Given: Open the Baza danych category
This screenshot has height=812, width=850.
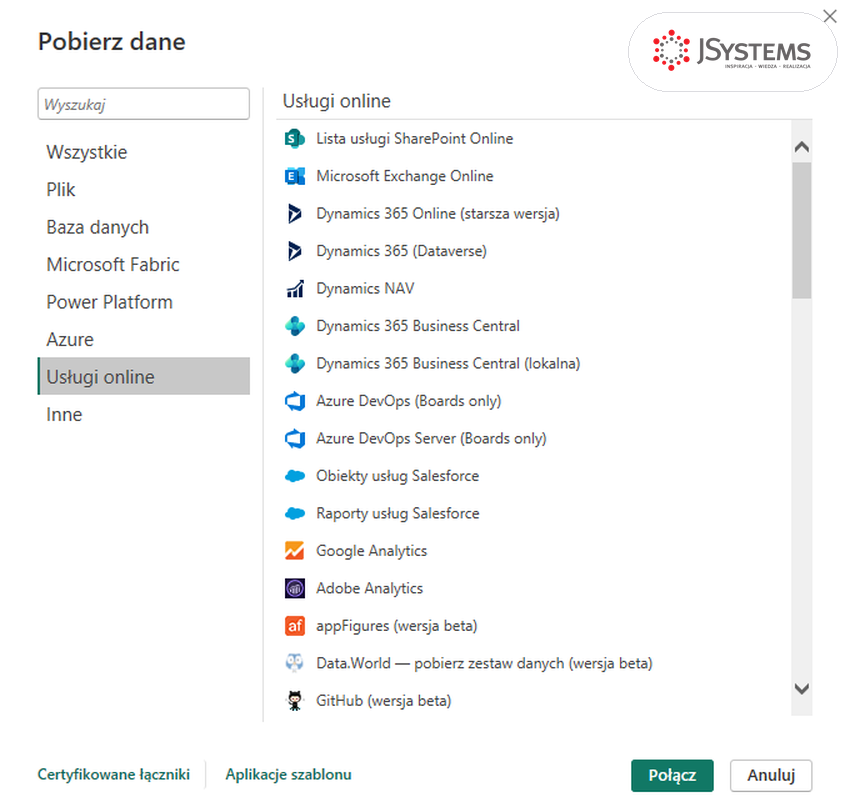Looking at the screenshot, I should coord(144,227).
